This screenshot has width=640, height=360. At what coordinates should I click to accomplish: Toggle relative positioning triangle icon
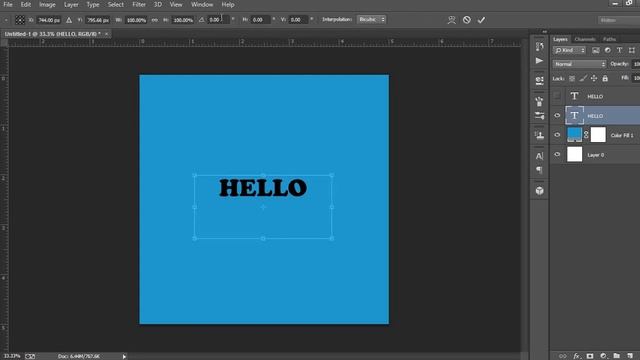tap(69, 20)
